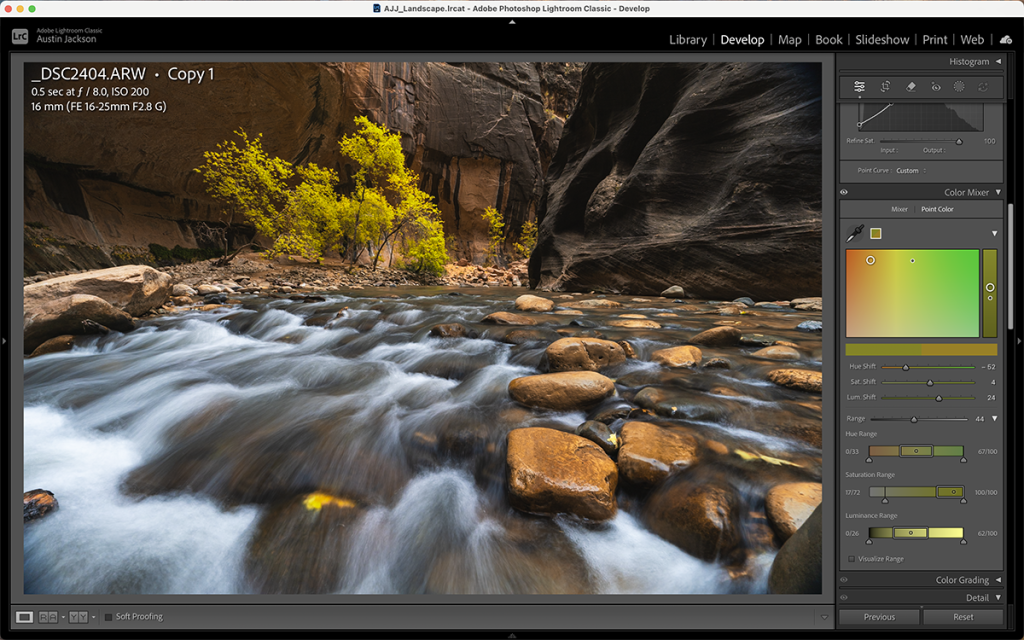The width and height of the screenshot is (1024, 640).
Task: Click the Reset button
Action: 964,617
